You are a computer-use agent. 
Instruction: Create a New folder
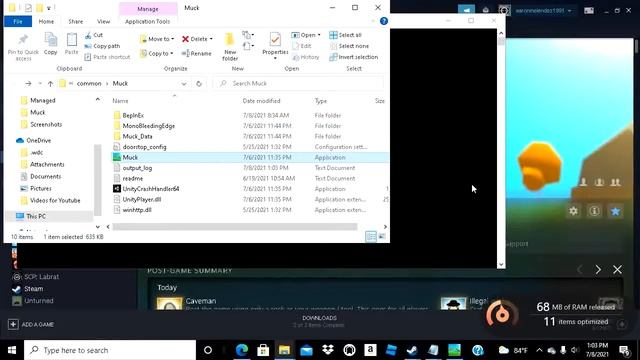tap(230, 47)
